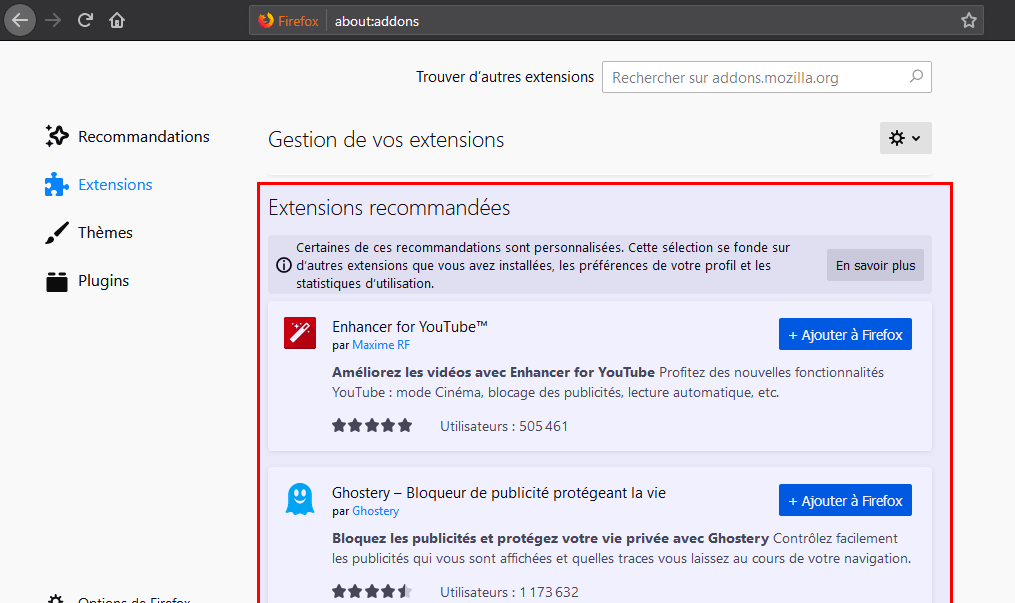Bookmark this page with star icon
The width and height of the screenshot is (1015, 603).
(968, 20)
